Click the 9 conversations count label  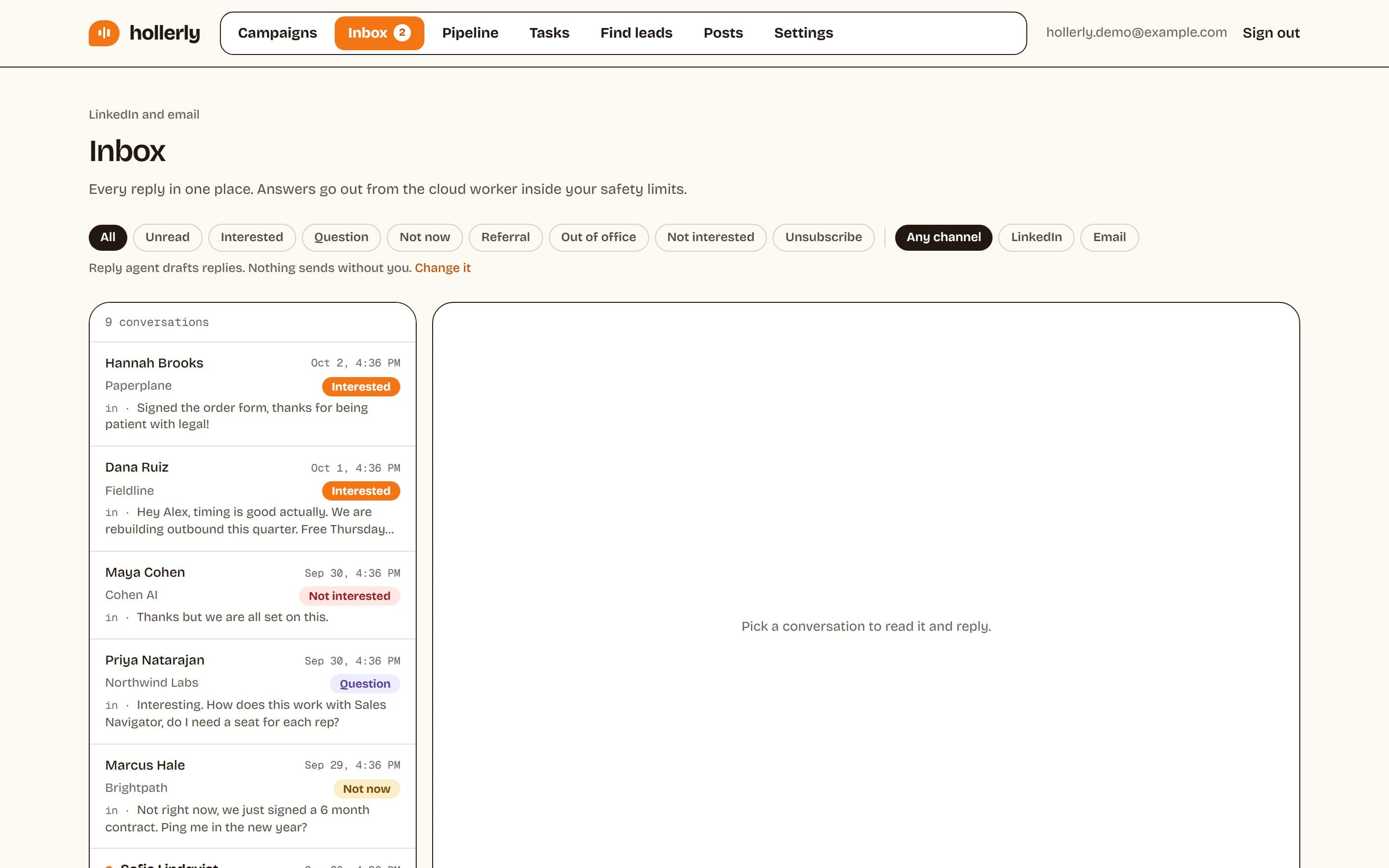(x=157, y=322)
